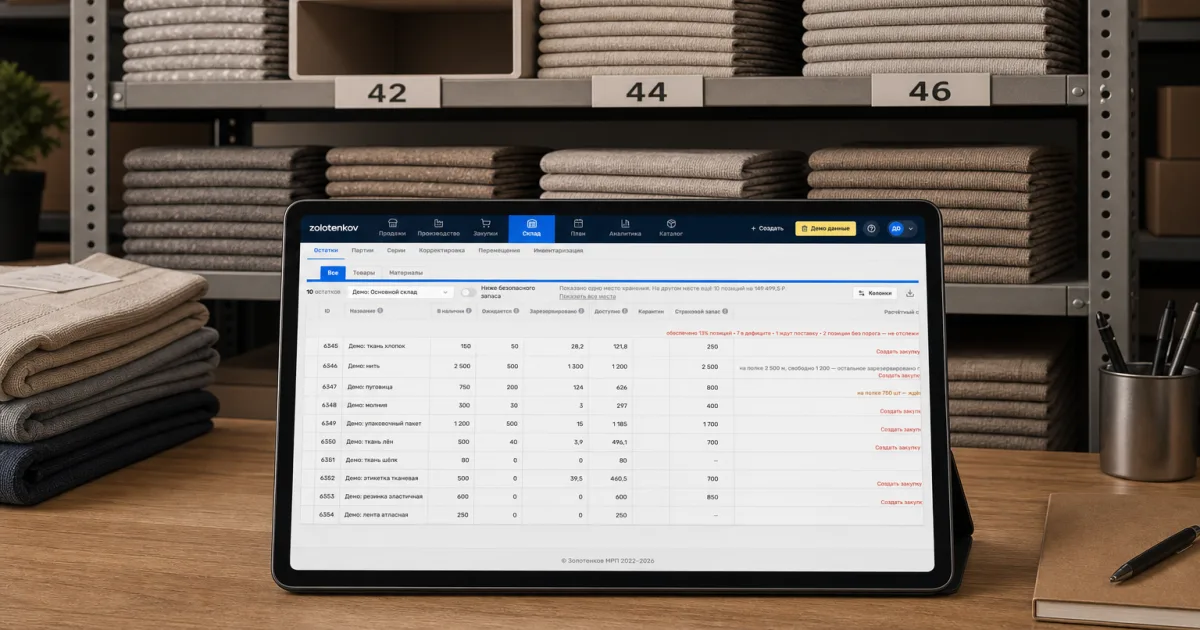Select the Материалы filter tab

click(406, 273)
